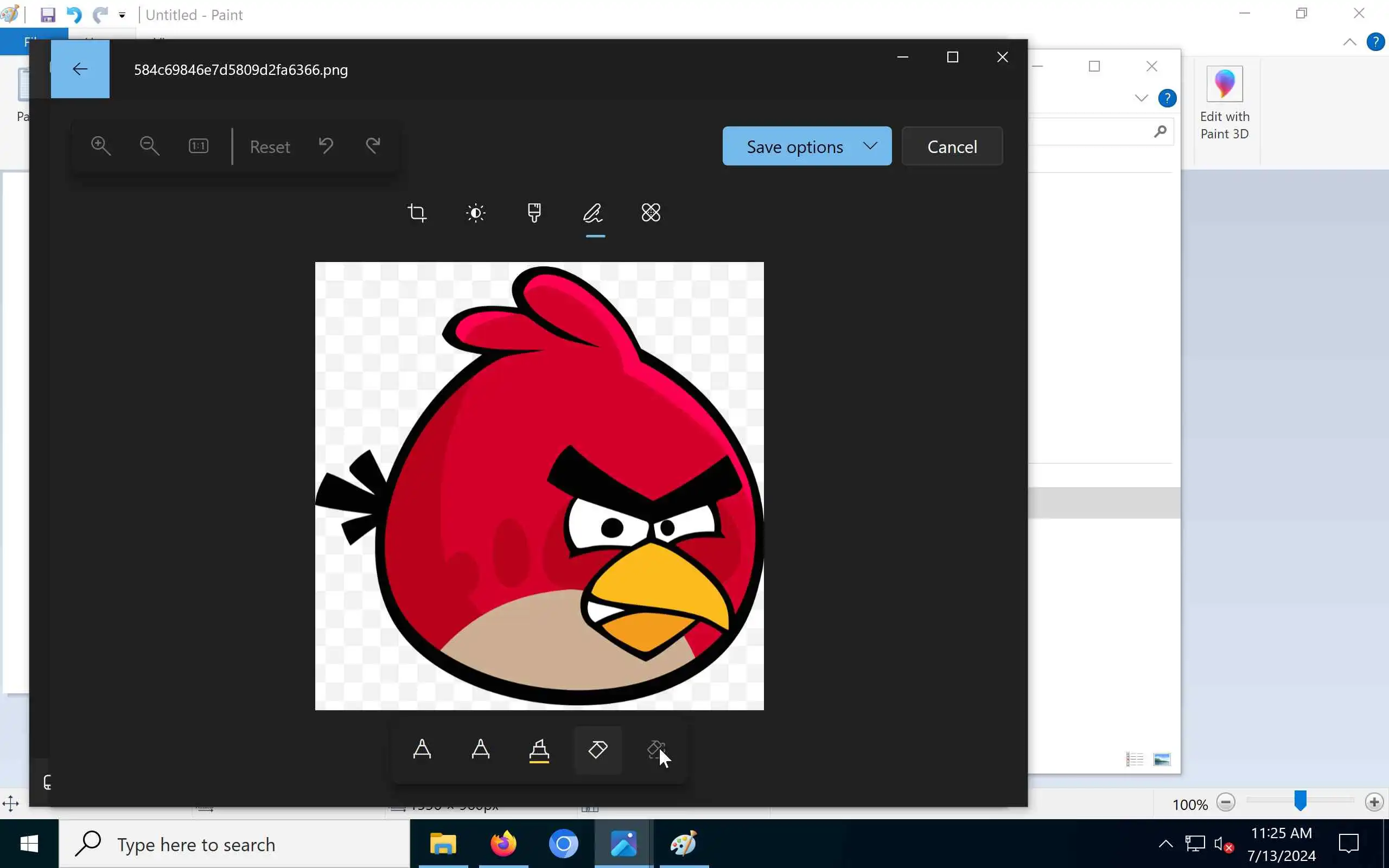The height and width of the screenshot is (868, 1389).
Task: Show image at actual size 1:1
Action: point(199,146)
